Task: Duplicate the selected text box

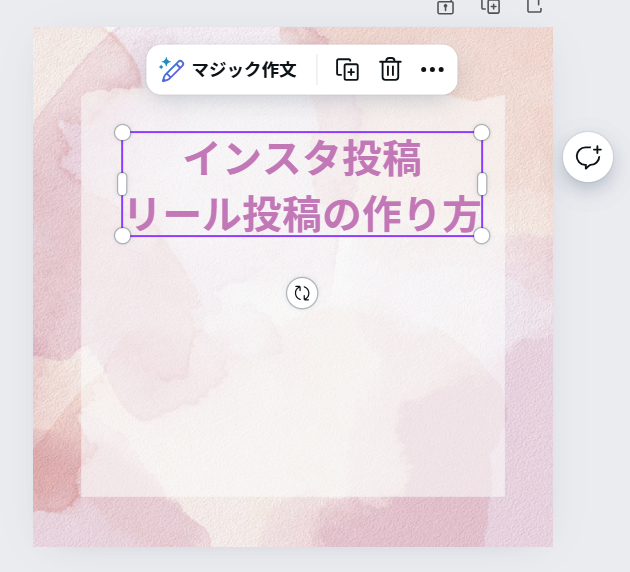Action: (x=347, y=70)
